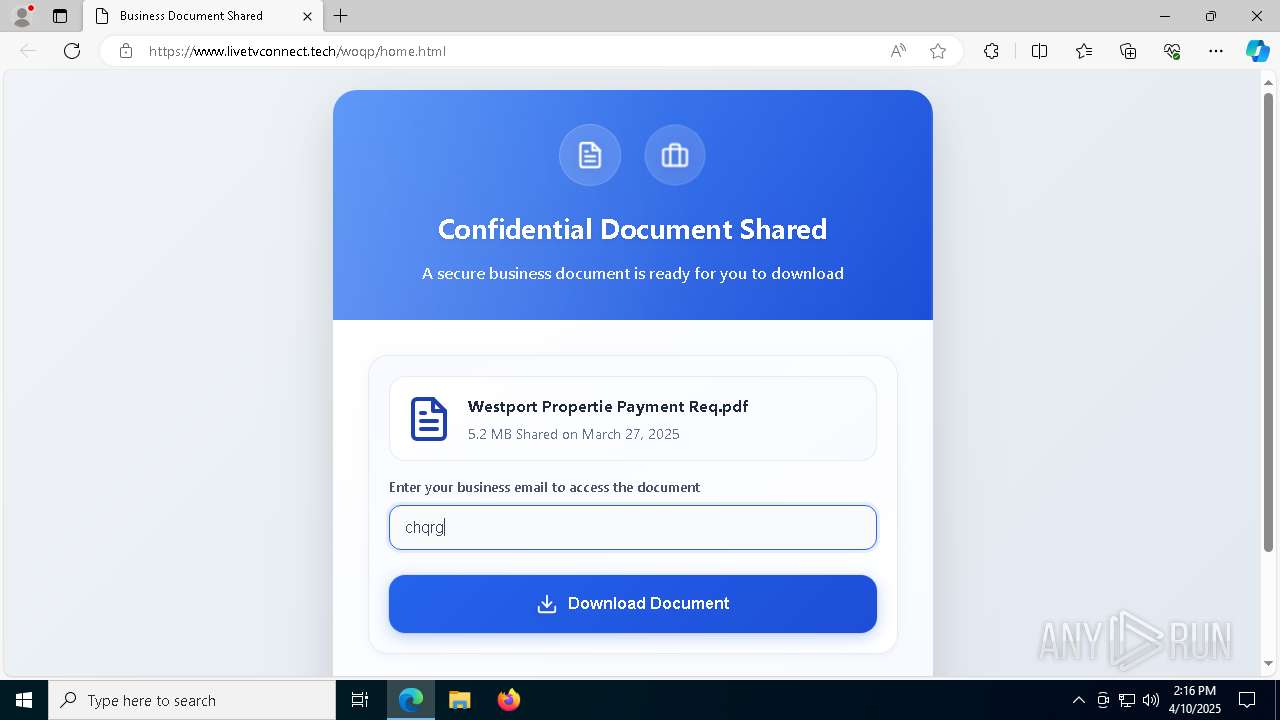Click the blue PDF file icon
This screenshot has width=1280, height=720.
coord(429,419)
